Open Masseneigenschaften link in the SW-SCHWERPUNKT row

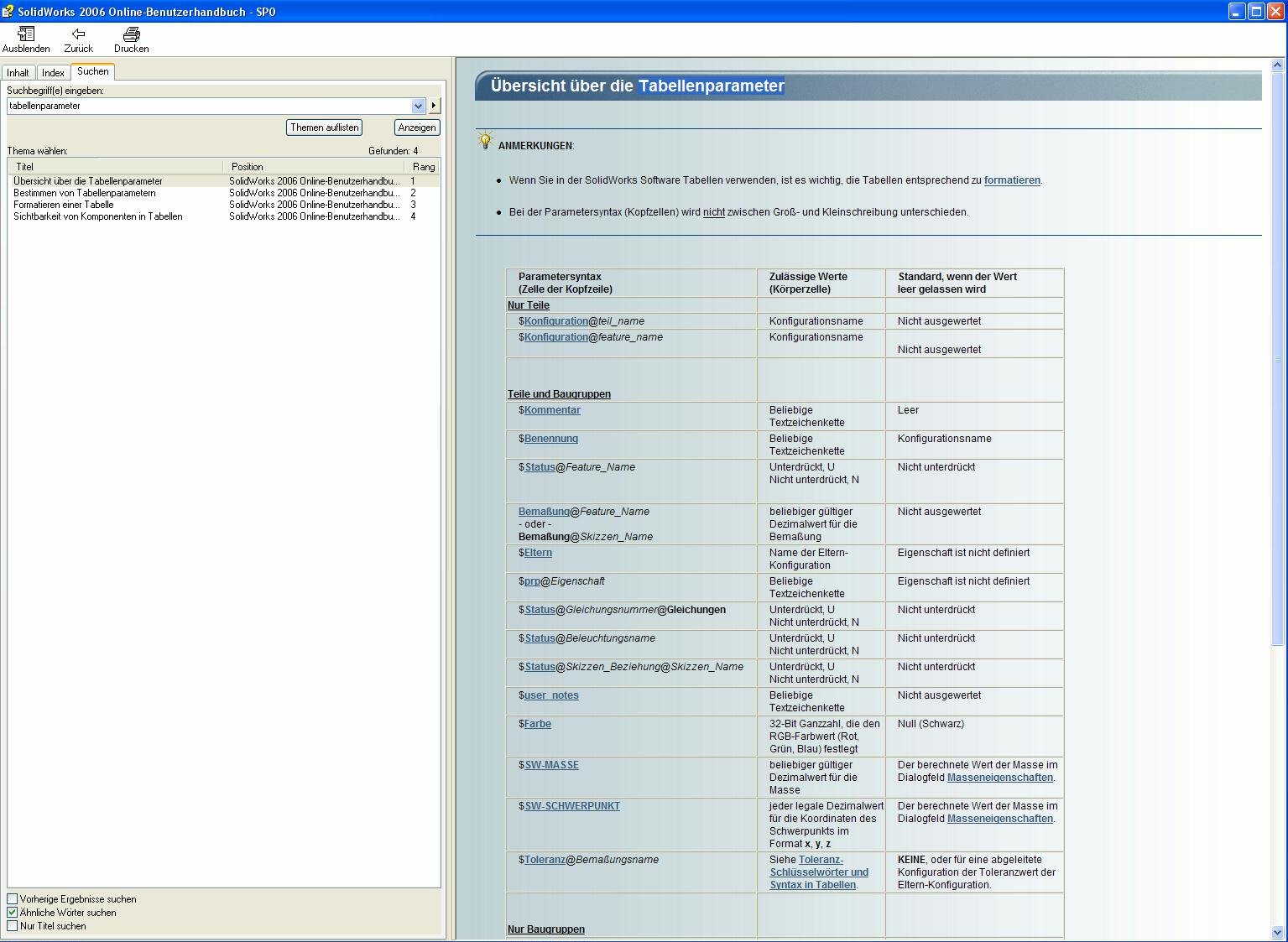pyautogui.click(x=1000, y=819)
